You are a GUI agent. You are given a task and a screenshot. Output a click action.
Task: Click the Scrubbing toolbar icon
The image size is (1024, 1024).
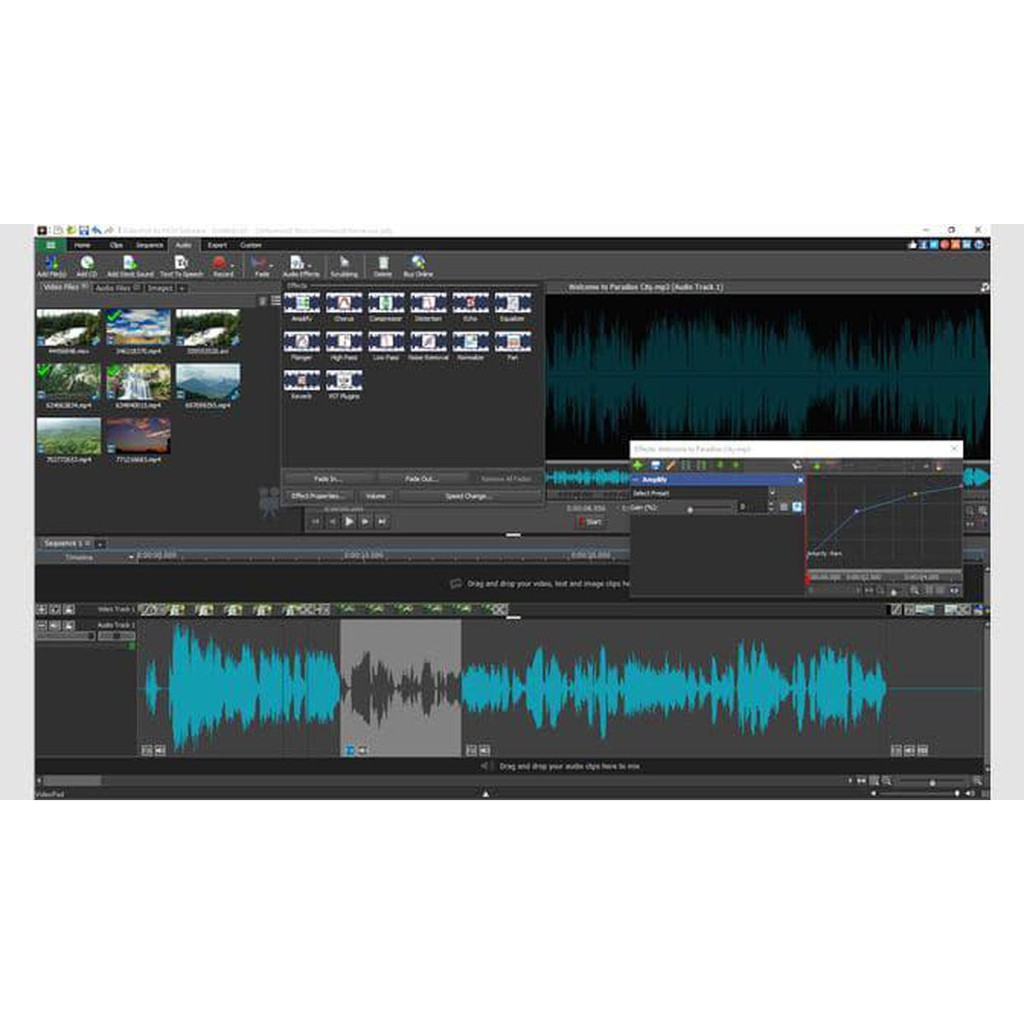pos(344,266)
